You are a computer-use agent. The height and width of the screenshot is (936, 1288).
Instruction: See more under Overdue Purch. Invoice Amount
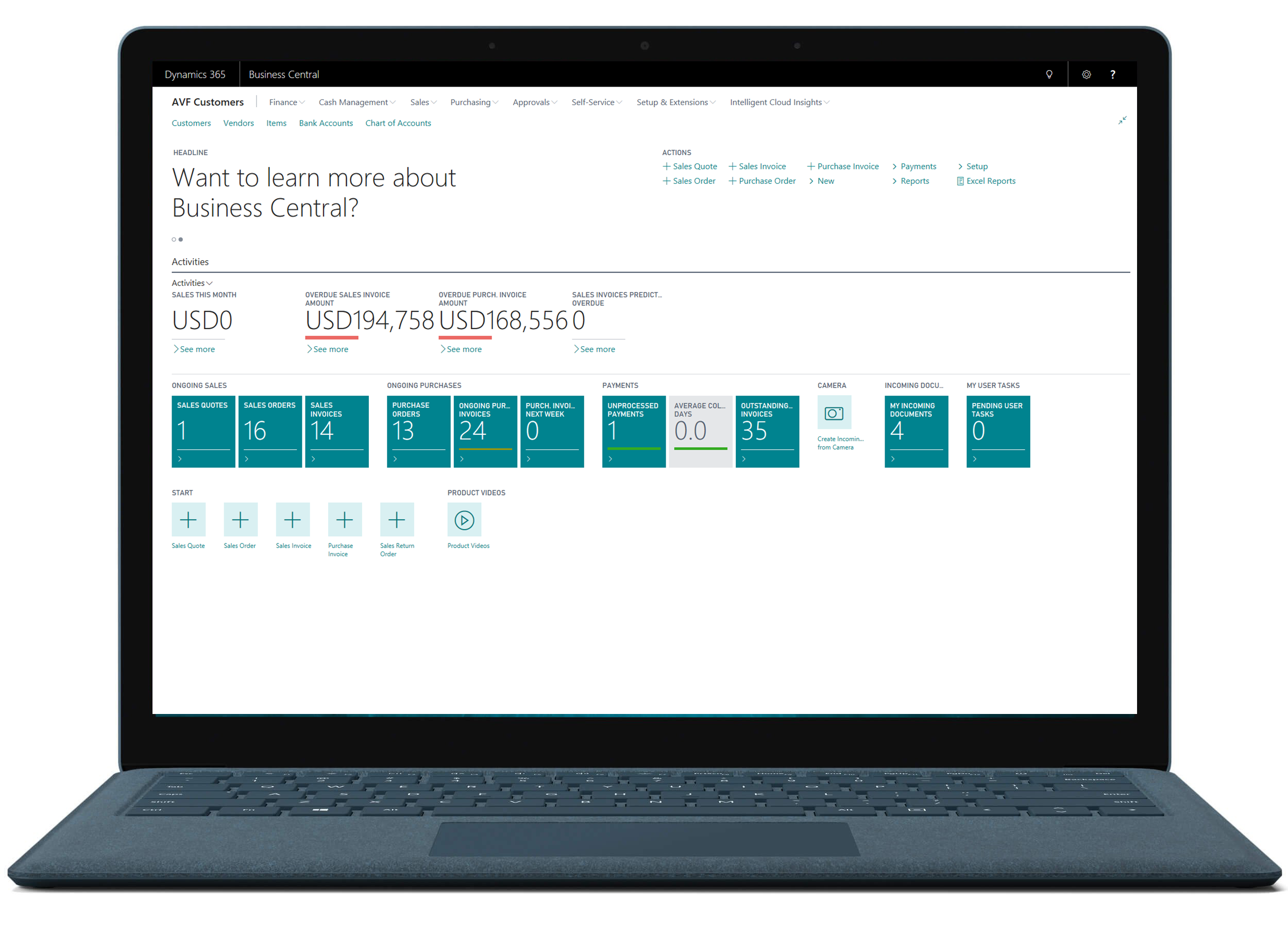pyautogui.click(x=461, y=349)
